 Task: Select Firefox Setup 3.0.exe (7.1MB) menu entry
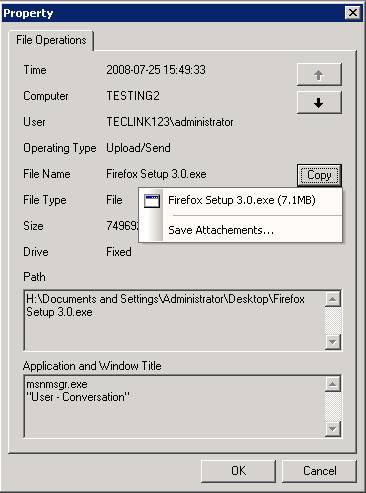[241, 201]
